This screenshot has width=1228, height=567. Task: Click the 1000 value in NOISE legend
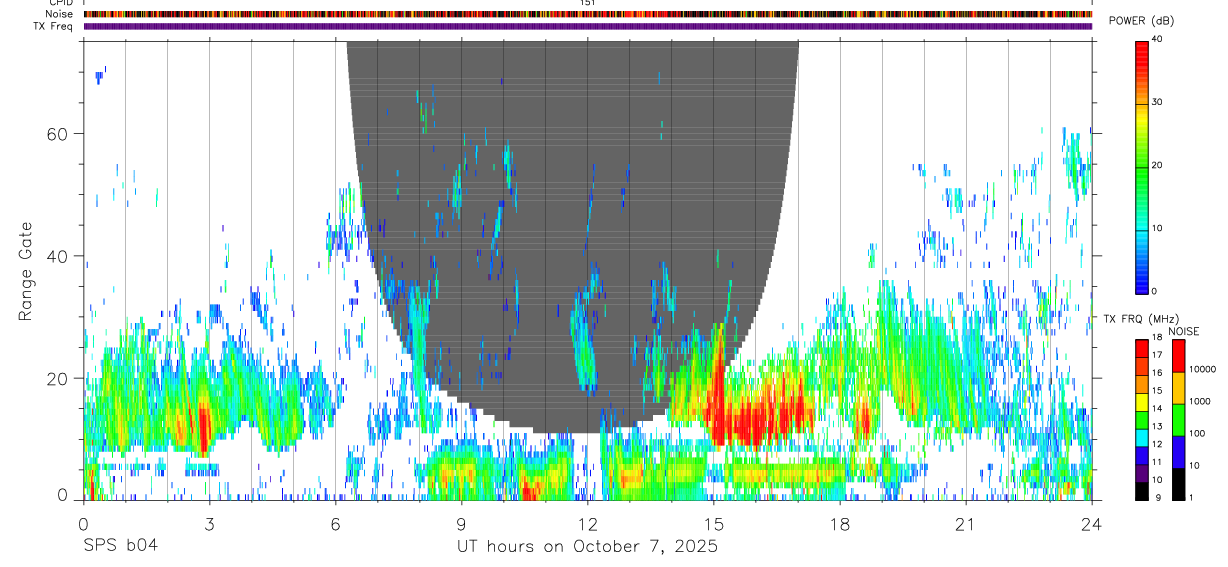[1199, 401]
